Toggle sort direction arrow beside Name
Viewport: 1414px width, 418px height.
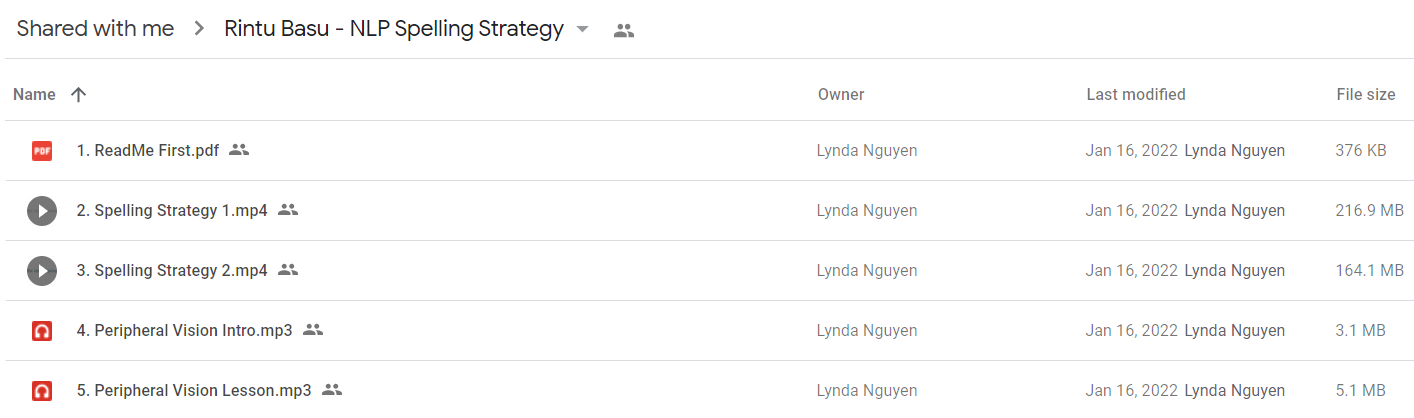point(78,95)
